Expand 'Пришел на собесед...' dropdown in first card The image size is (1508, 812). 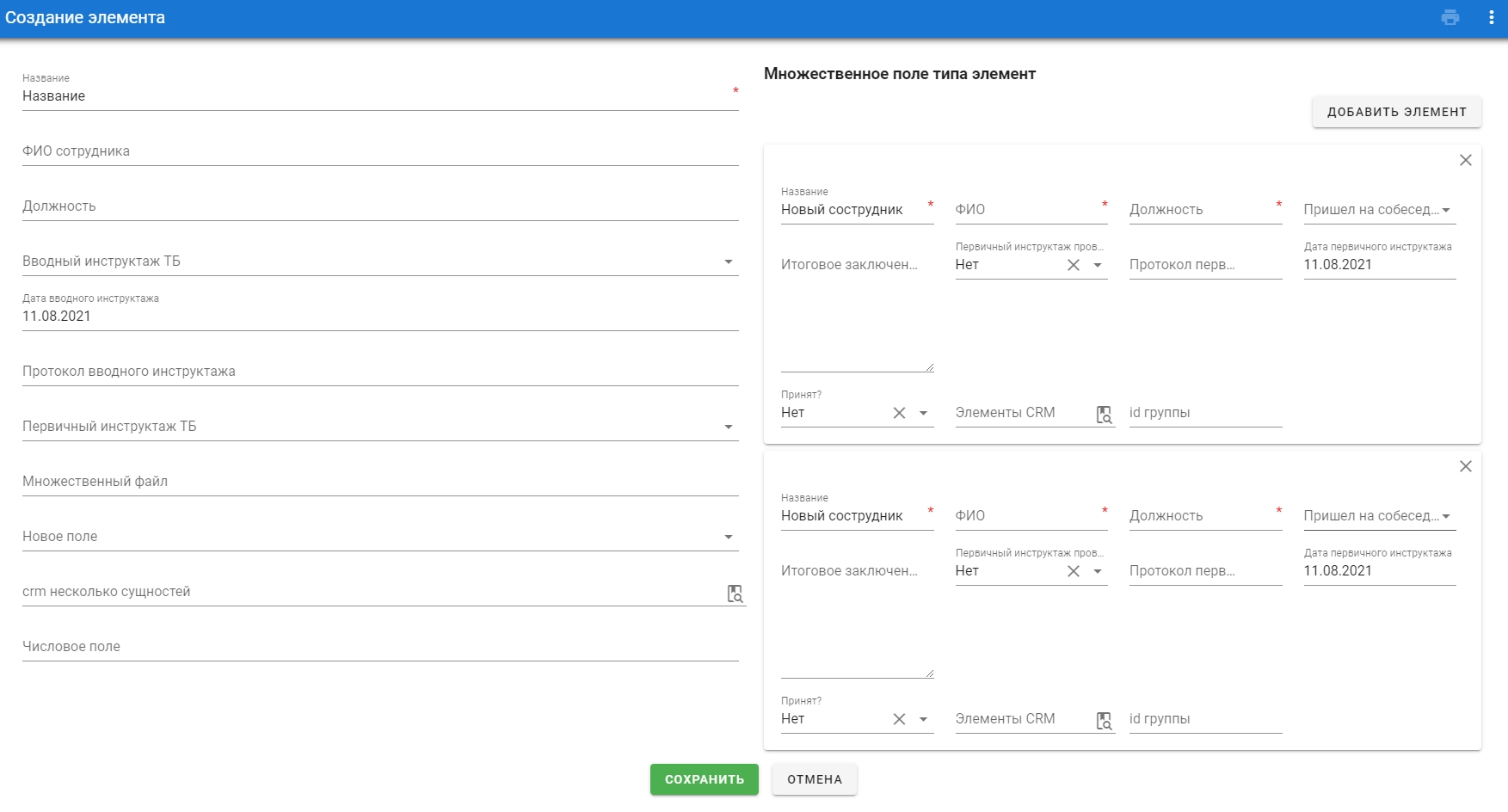point(1446,210)
